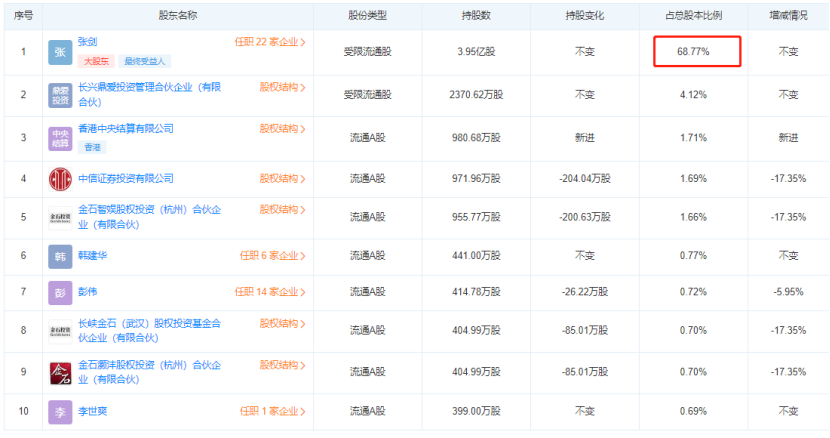The height and width of the screenshot is (438, 830).
Task: Select the -200.63万股 change cell
Action: coord(584,217)
